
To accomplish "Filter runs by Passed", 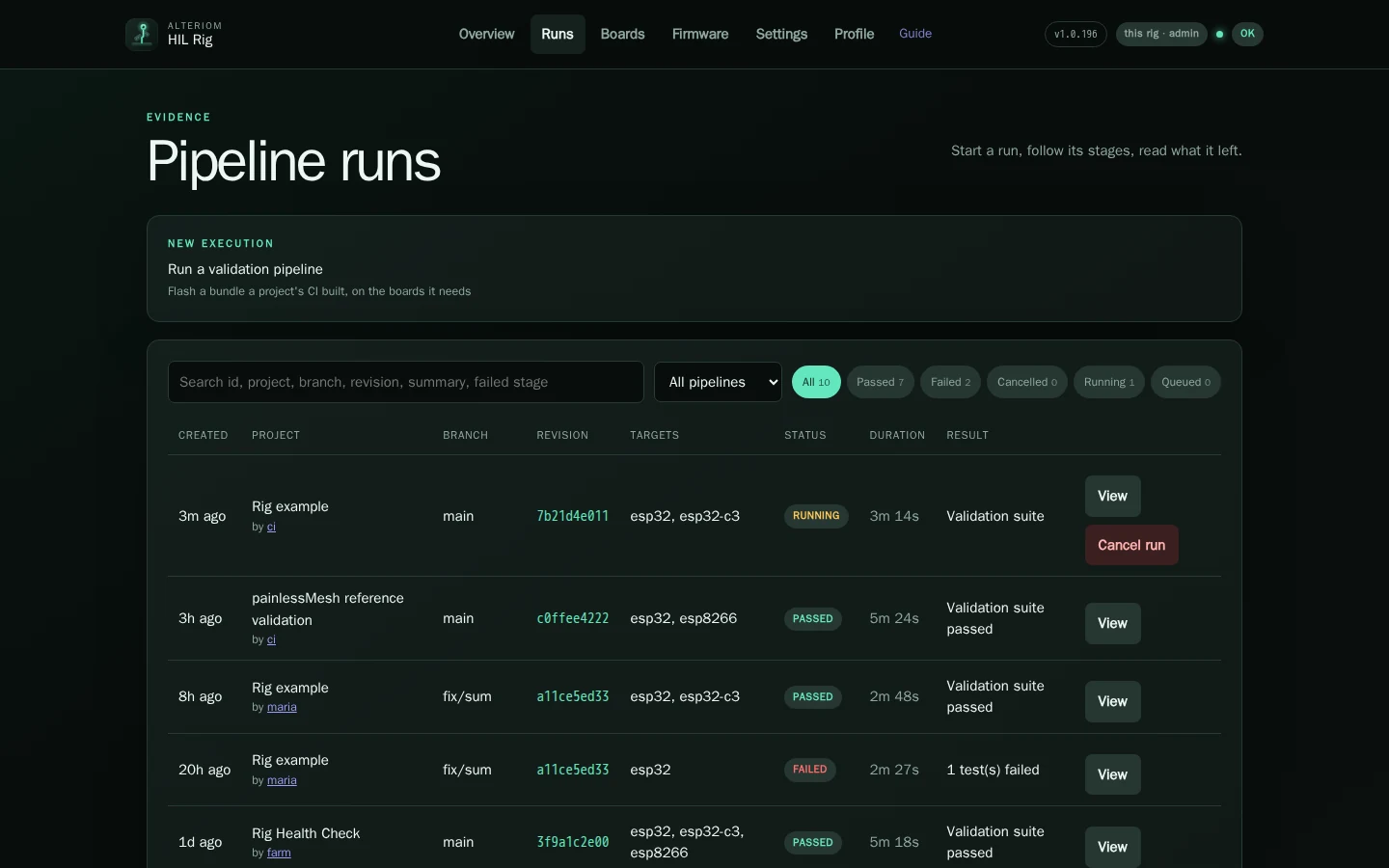I will 880,382.
